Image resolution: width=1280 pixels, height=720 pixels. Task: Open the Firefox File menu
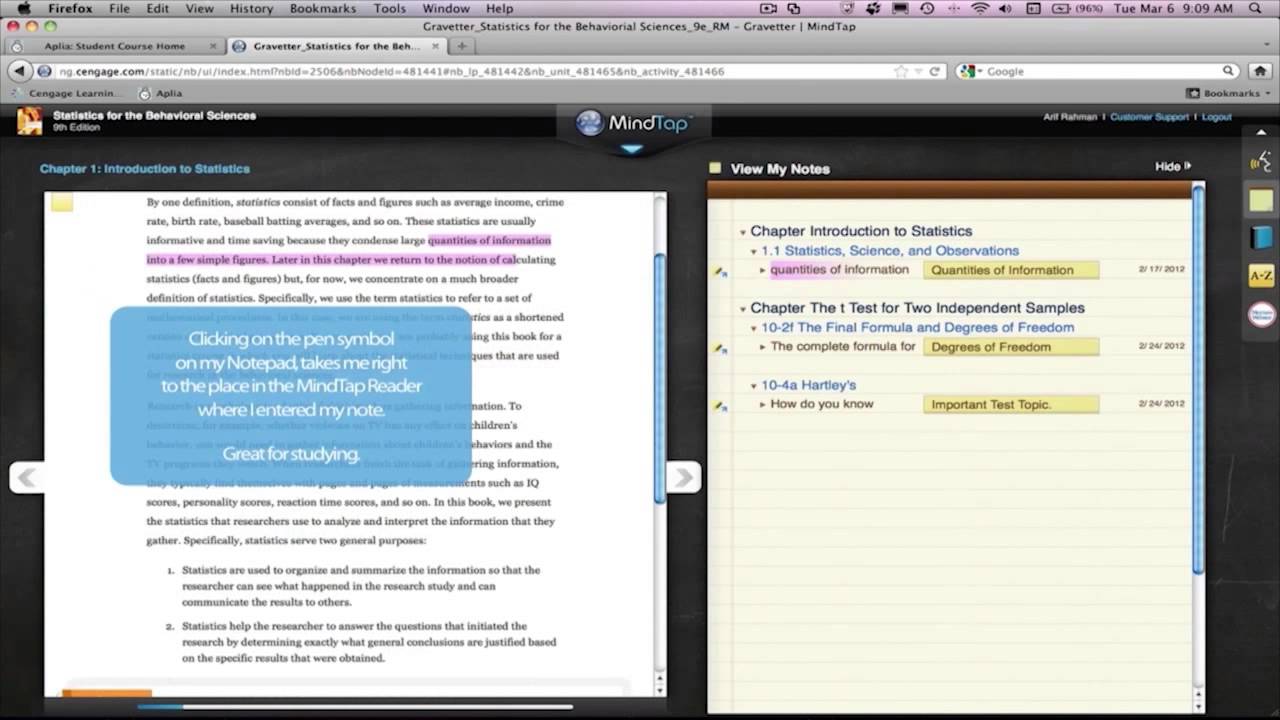click(119, 8)
